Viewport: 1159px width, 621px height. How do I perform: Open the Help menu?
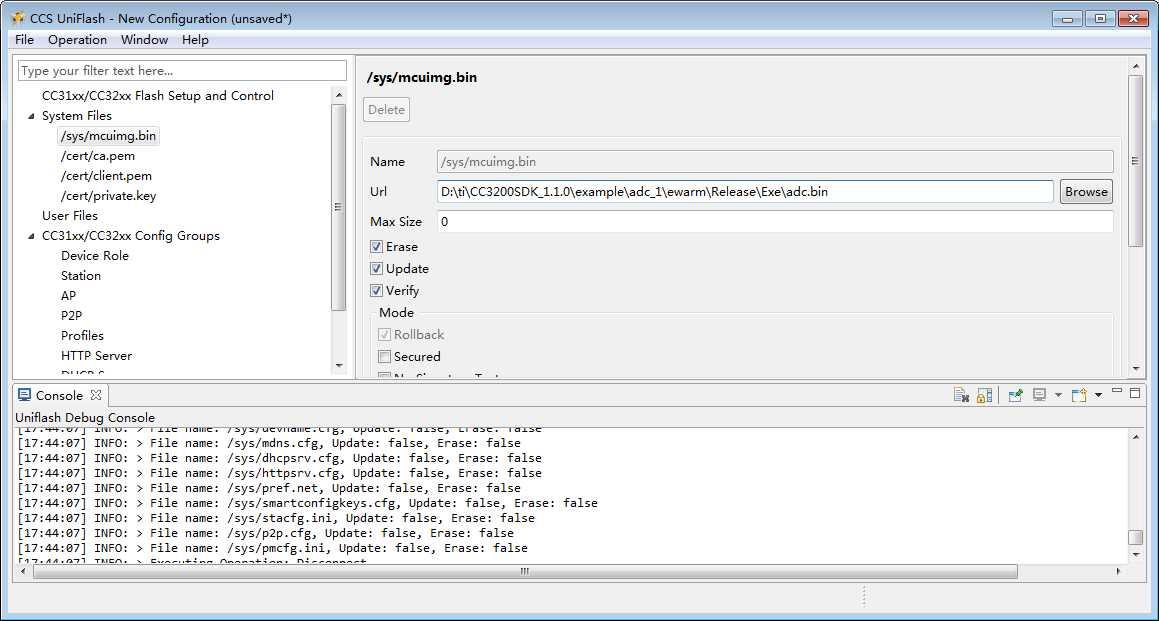point(195,40)
